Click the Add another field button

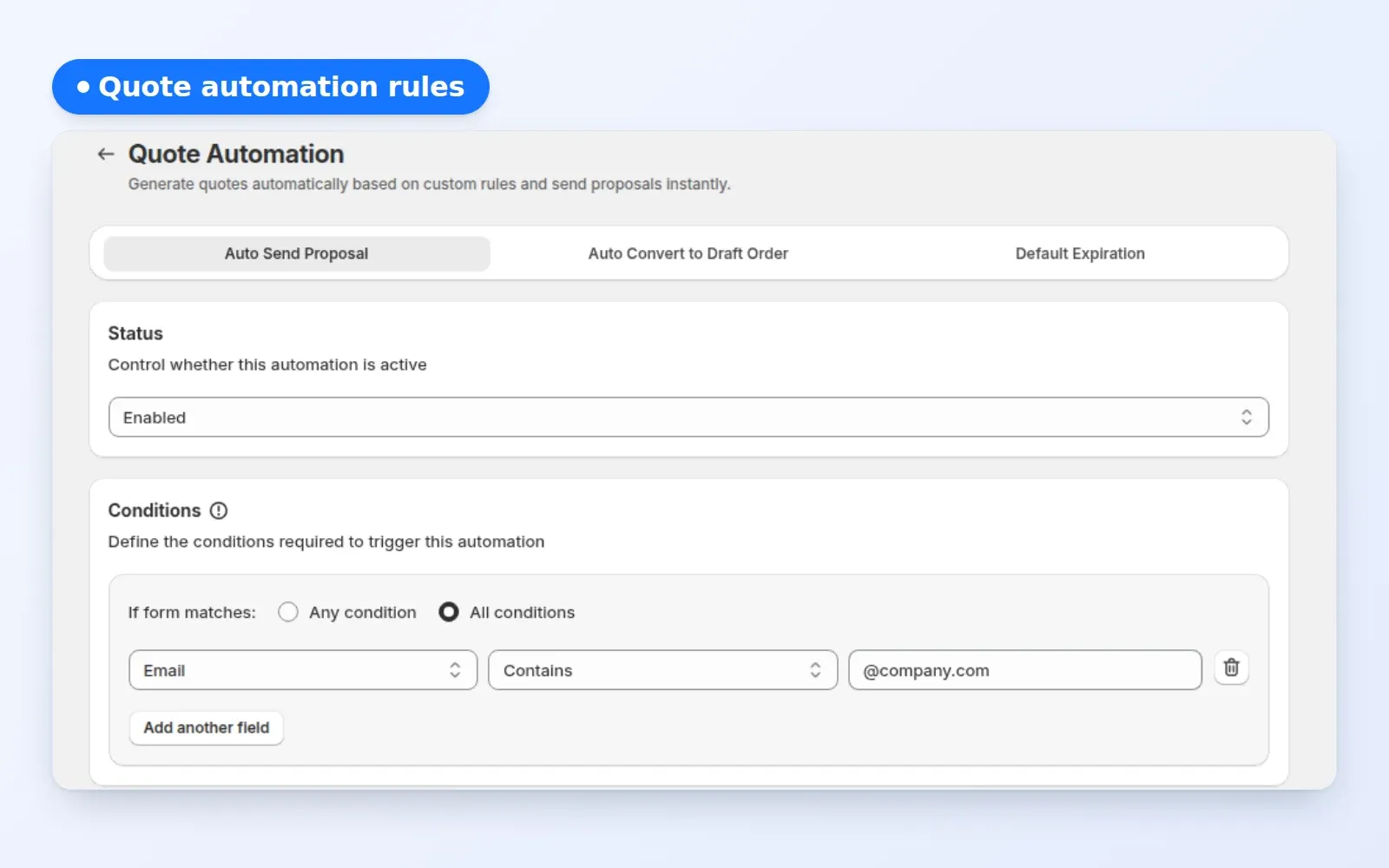(207, 727)
